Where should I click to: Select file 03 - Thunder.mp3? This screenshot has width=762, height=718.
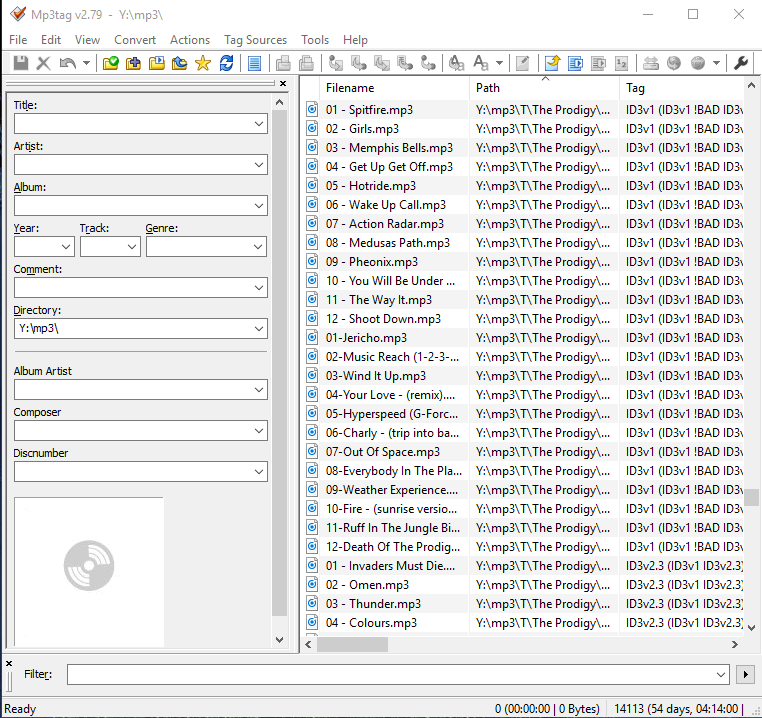click(373, 604)
